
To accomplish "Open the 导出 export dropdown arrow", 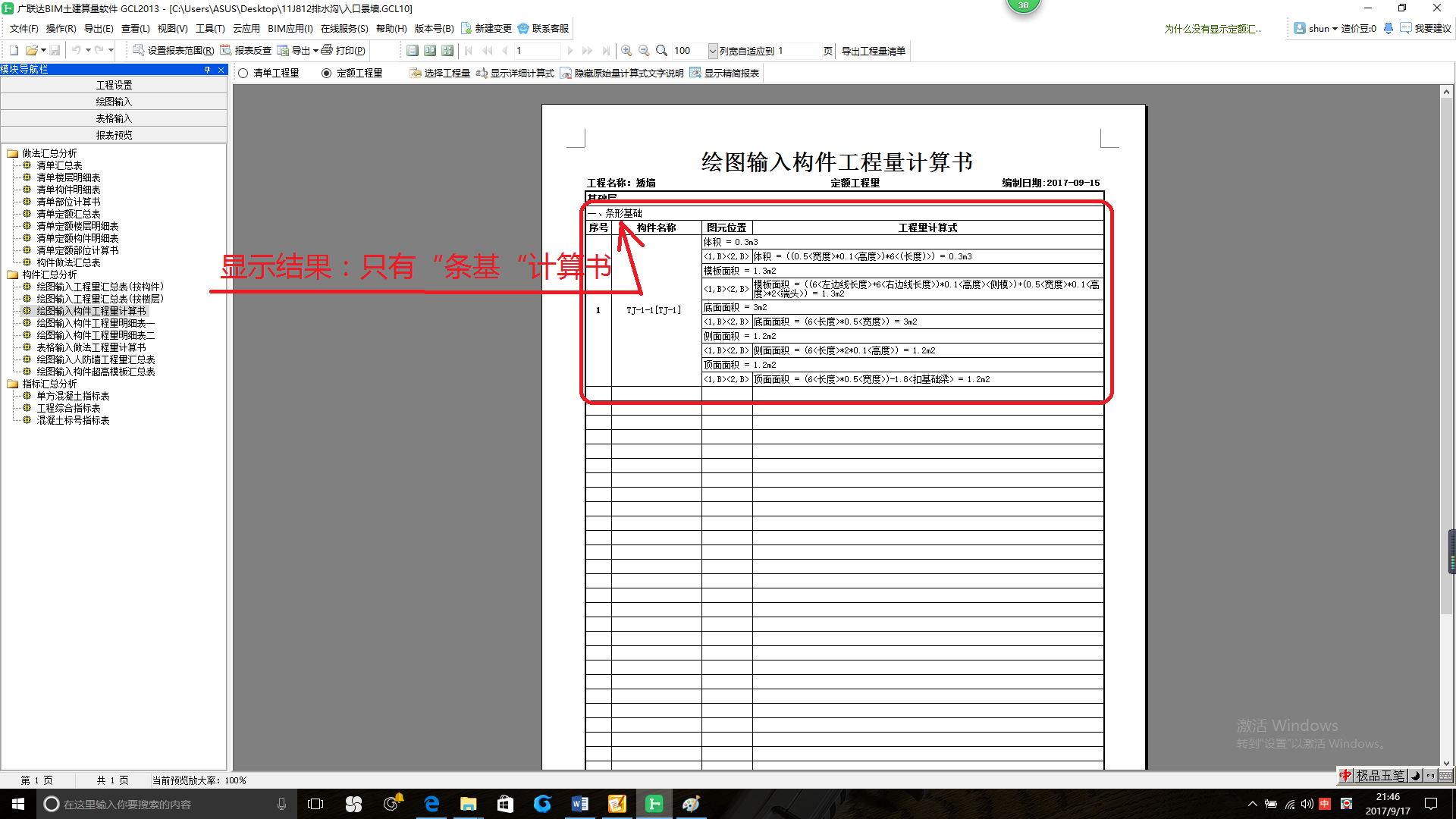I will (x=315, y=51).
